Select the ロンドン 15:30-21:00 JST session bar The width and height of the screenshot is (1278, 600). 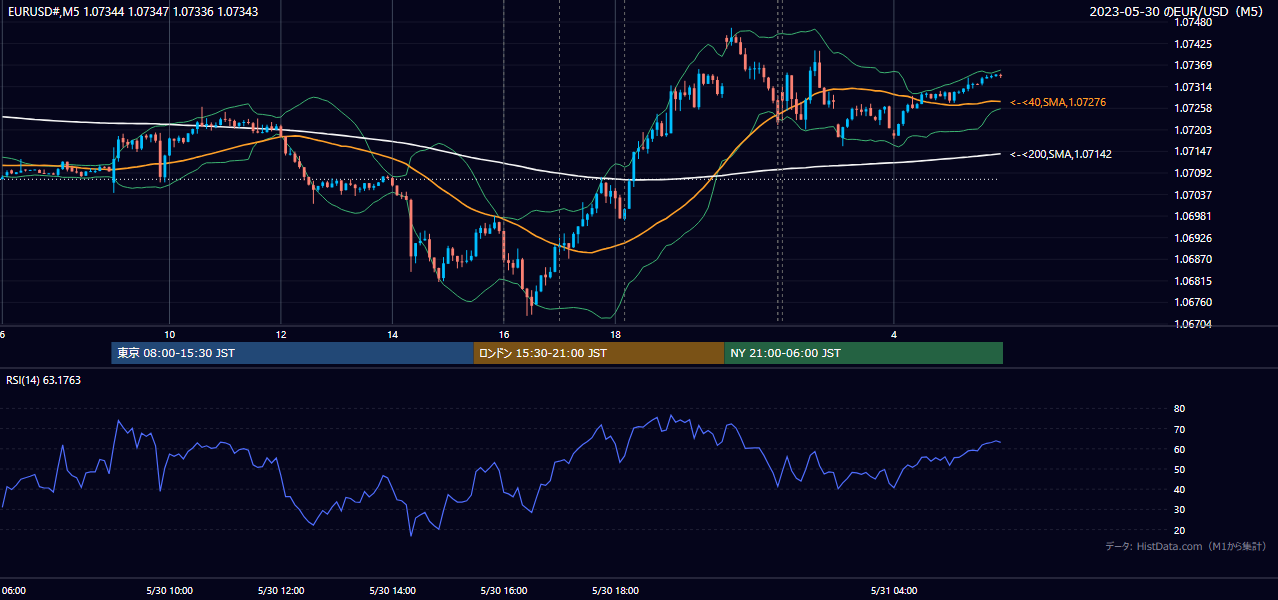[598, 353]
